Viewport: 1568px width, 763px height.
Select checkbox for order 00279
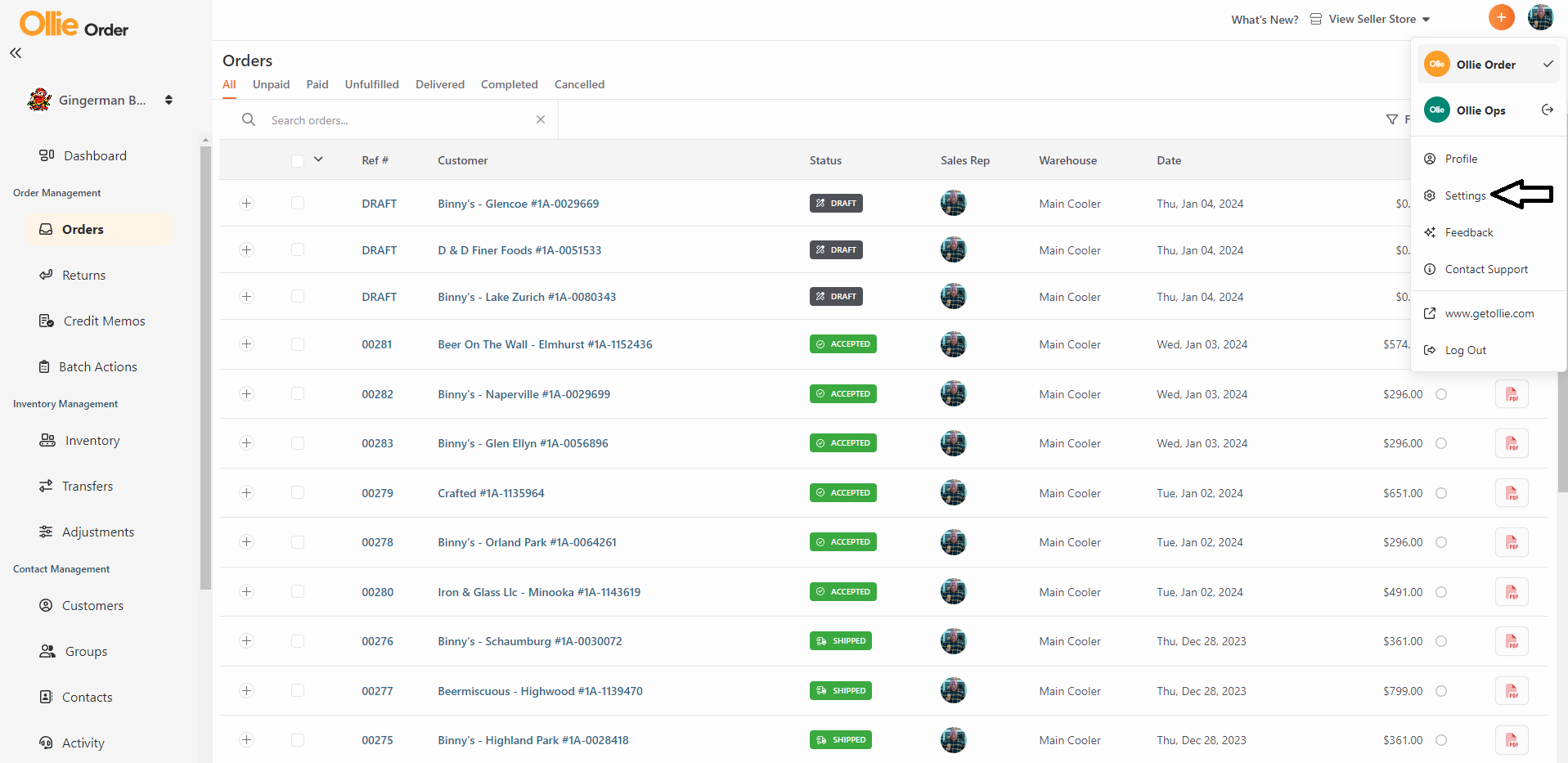tap(298, 492)
